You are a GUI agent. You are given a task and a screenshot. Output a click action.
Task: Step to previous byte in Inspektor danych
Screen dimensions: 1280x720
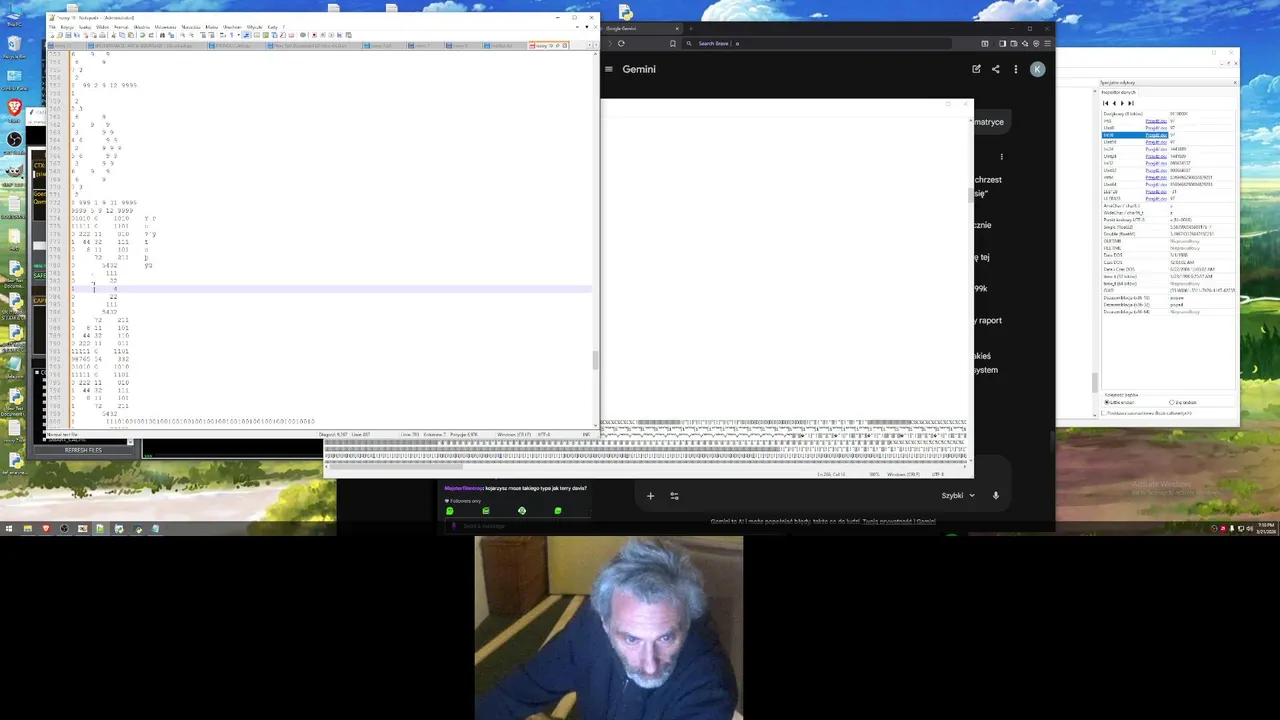click(1114, 103)
